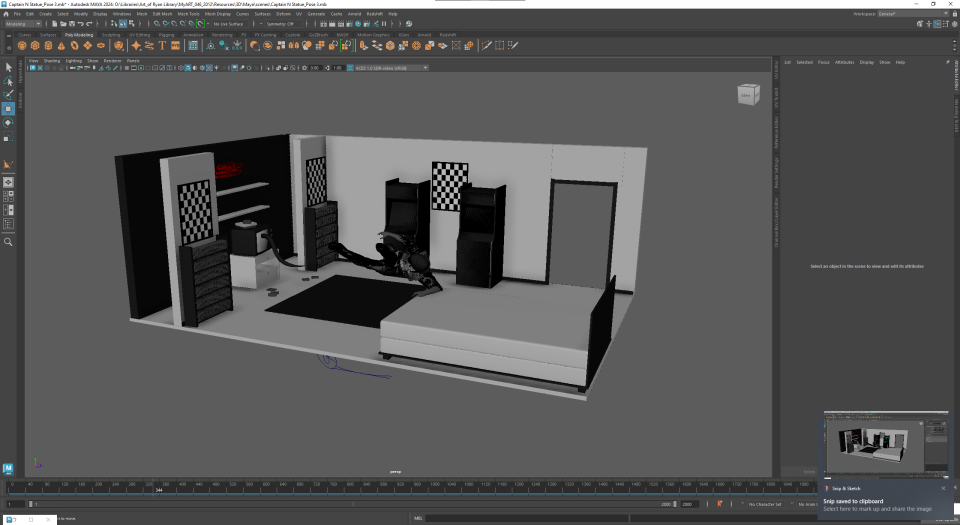Toggle the Tool Settings icon at top right
The height and width of the screenshot is (525, 960).
click(945, 24)
